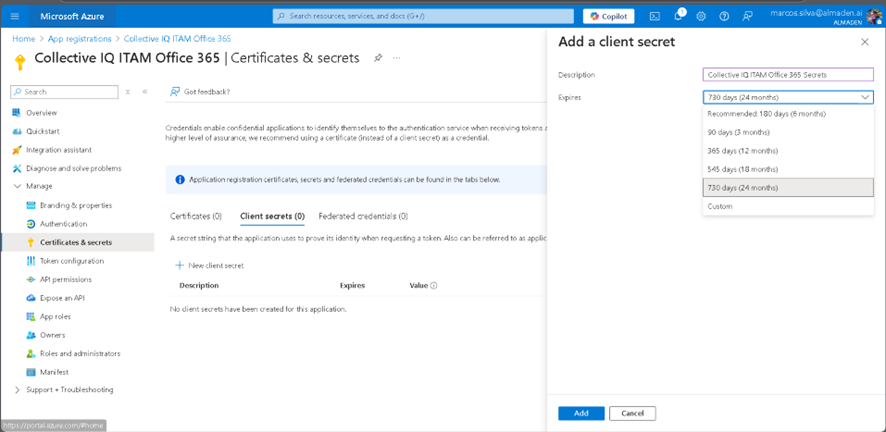Expand the Support + Troubleshooting section
886x432 pixels.
click(17, 389)
